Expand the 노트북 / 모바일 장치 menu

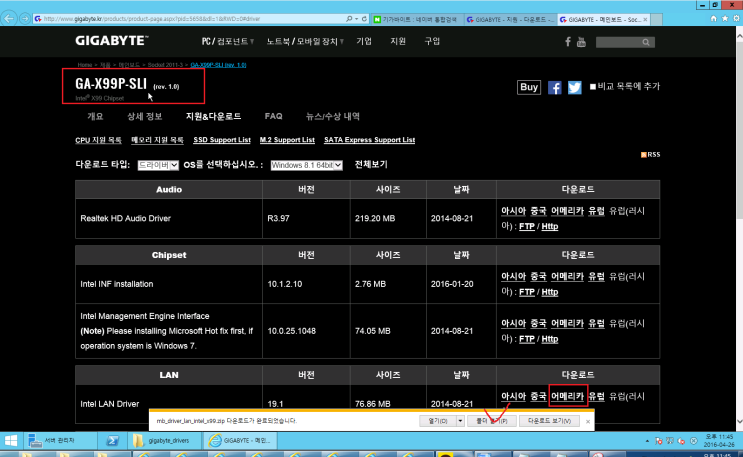305,42
